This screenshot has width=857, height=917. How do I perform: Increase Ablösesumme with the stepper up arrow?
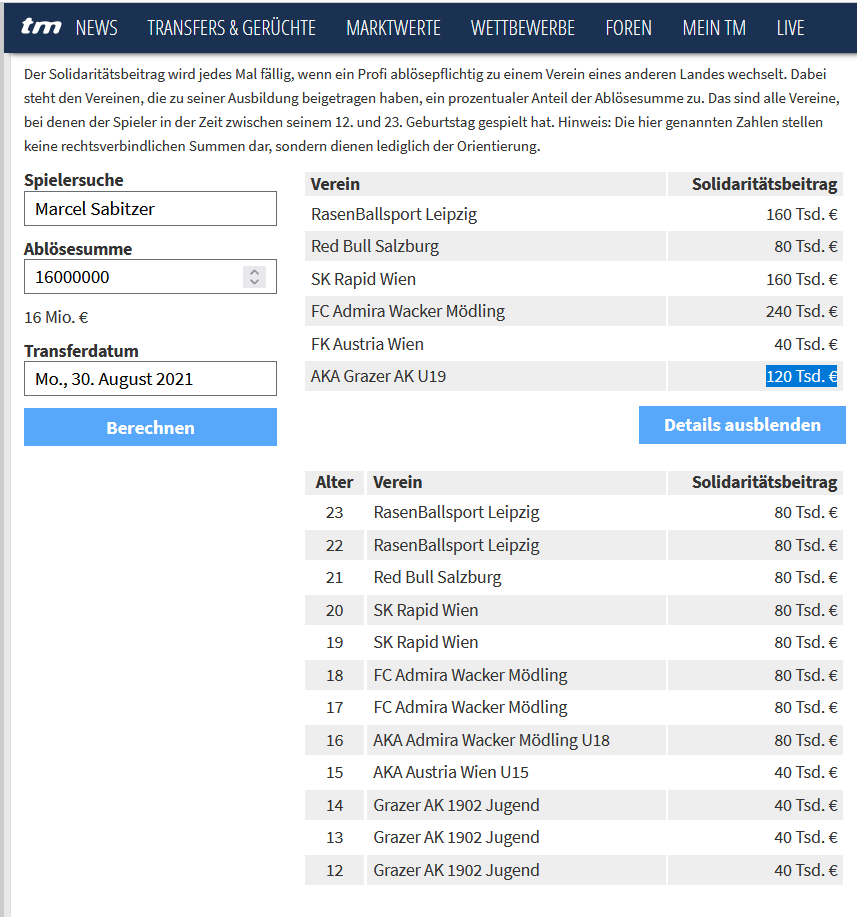pyautogui.click(x=254, y=272)
